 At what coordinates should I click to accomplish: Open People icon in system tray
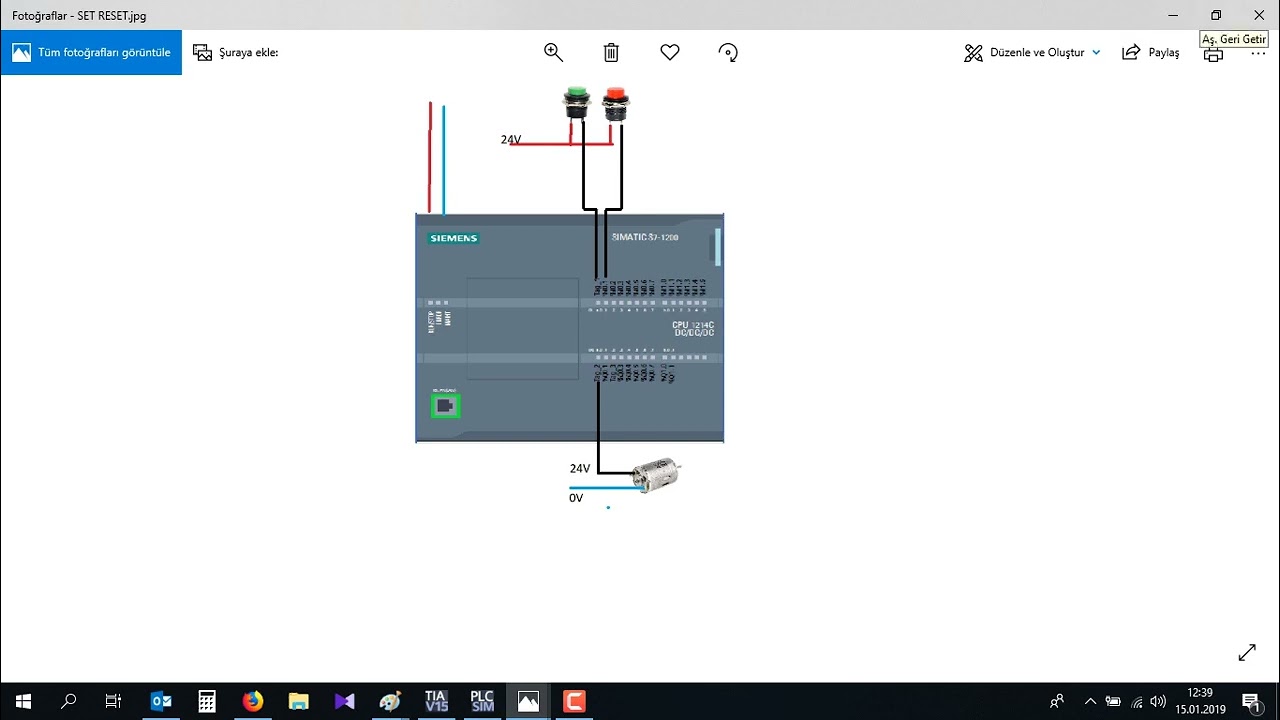[x=1057, y=701]
